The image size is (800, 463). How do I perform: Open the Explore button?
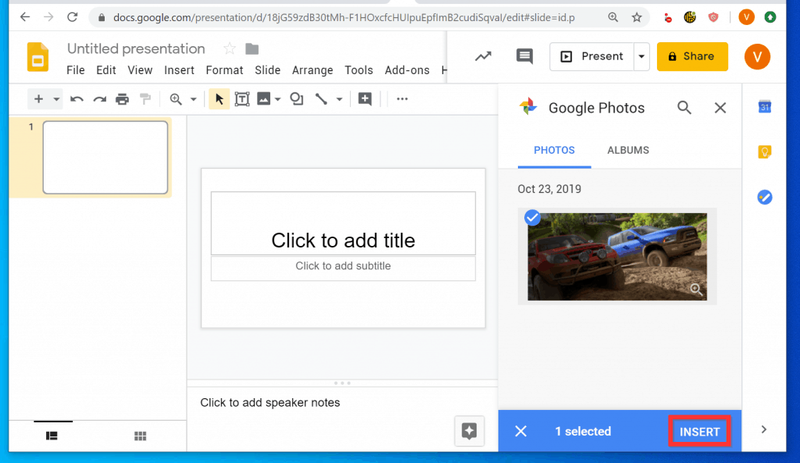(469, 431)
